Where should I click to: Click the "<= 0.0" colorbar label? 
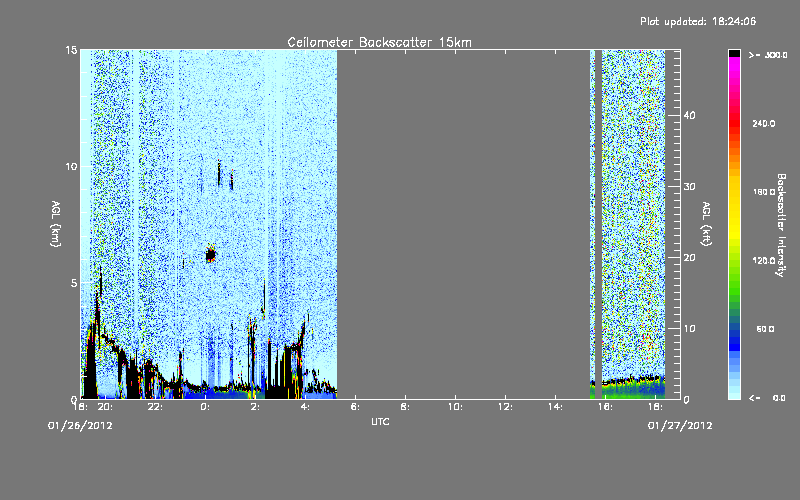tap(767, 398)
